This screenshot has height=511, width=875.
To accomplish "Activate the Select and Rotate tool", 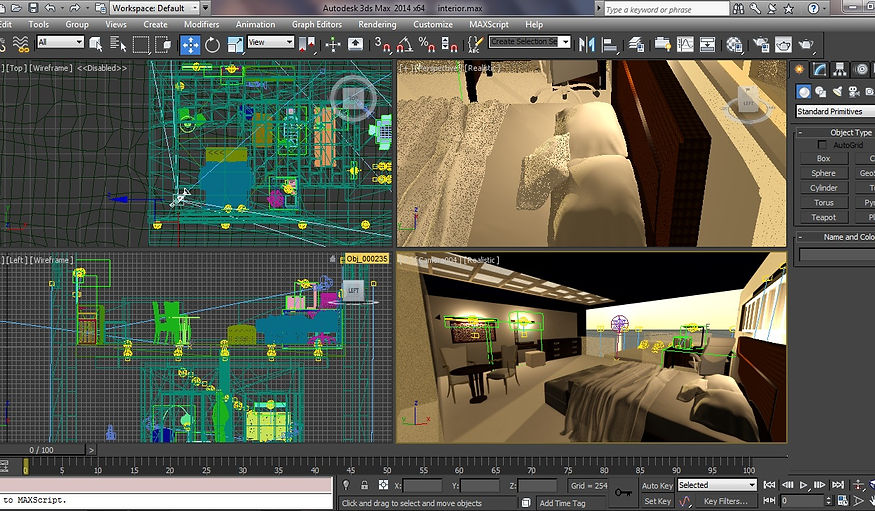I will pos(213,44).
